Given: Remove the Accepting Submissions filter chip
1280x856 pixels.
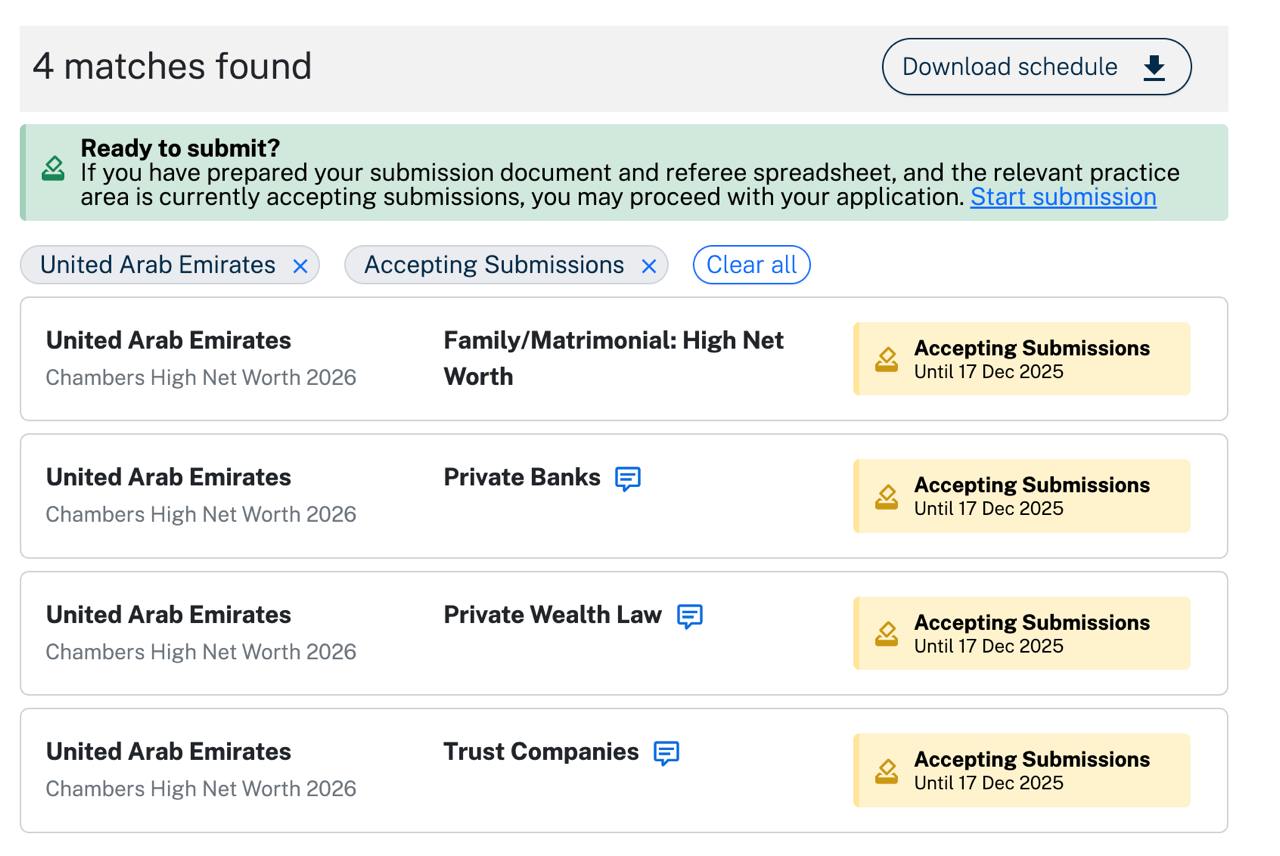Looking at the screenshot, I should click(x=648, y=266).
